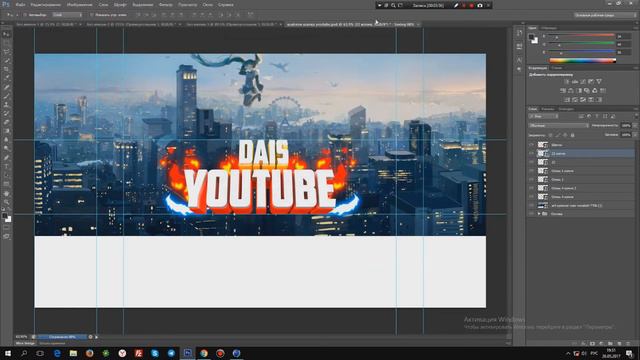The width and height of the screenshot is (640, 360).
Task: Select the Gradient tool
Action: pos(7,131)
